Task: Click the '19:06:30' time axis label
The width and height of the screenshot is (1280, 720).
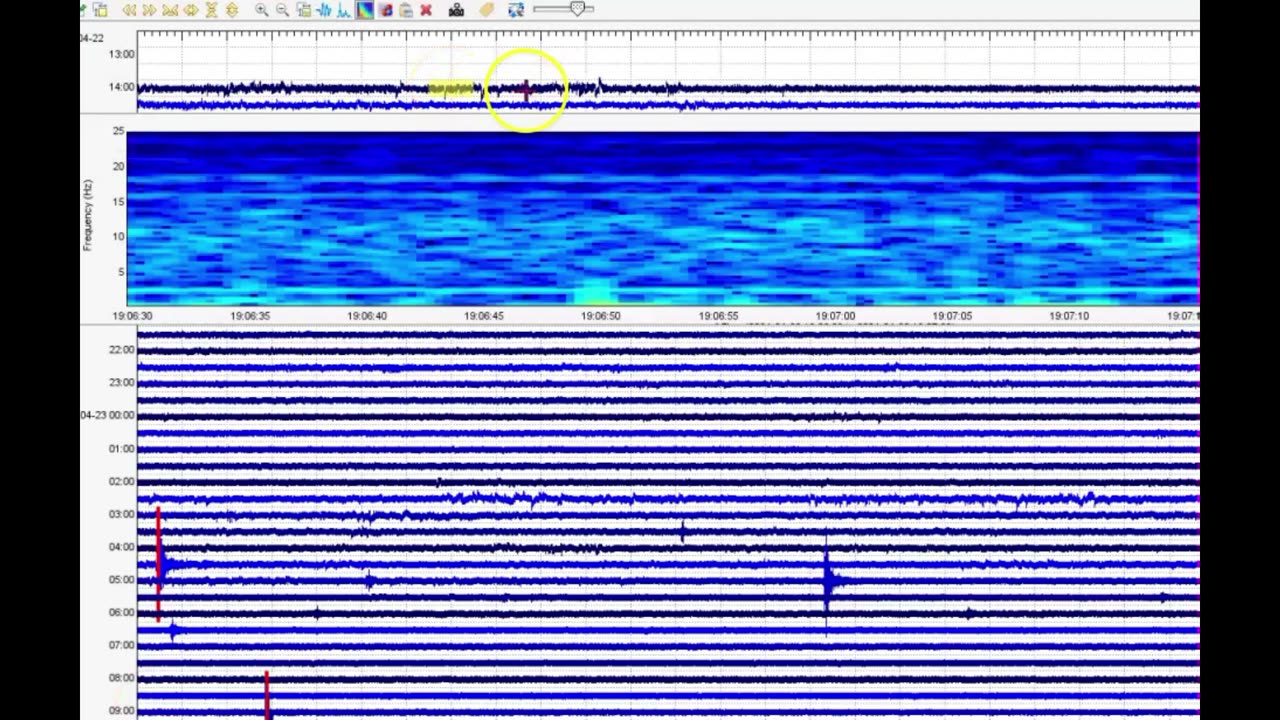Action: click(132, 316)
